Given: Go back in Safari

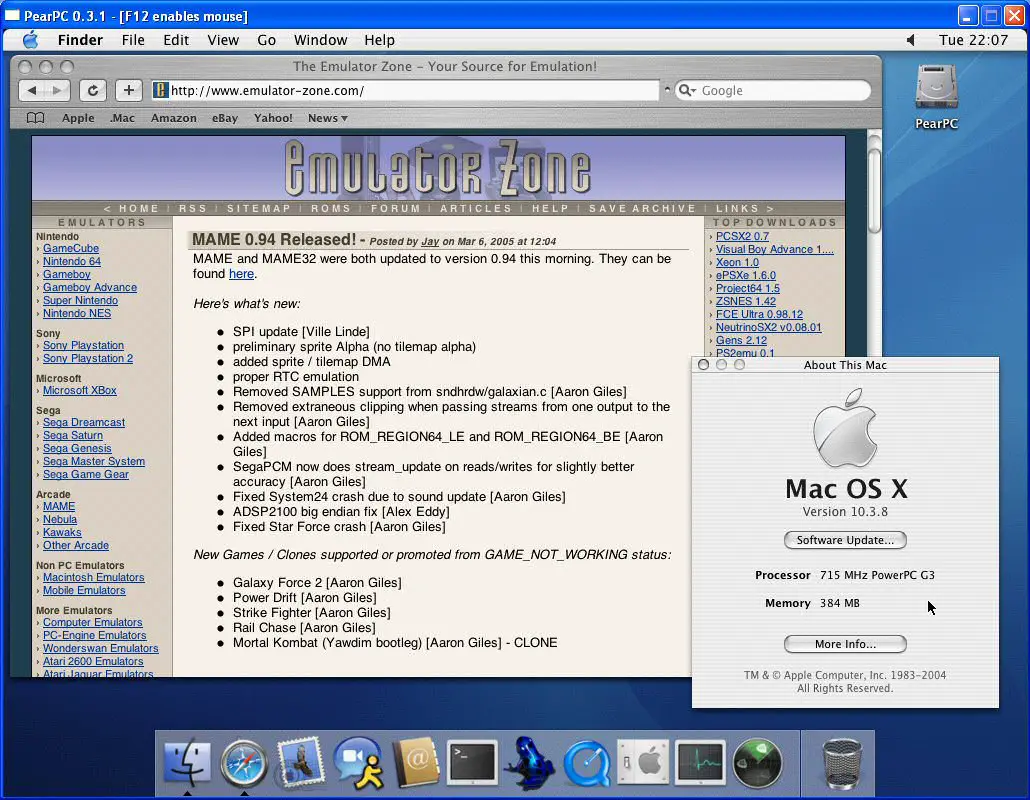Looking at the screenshot, I should point(33,90).
